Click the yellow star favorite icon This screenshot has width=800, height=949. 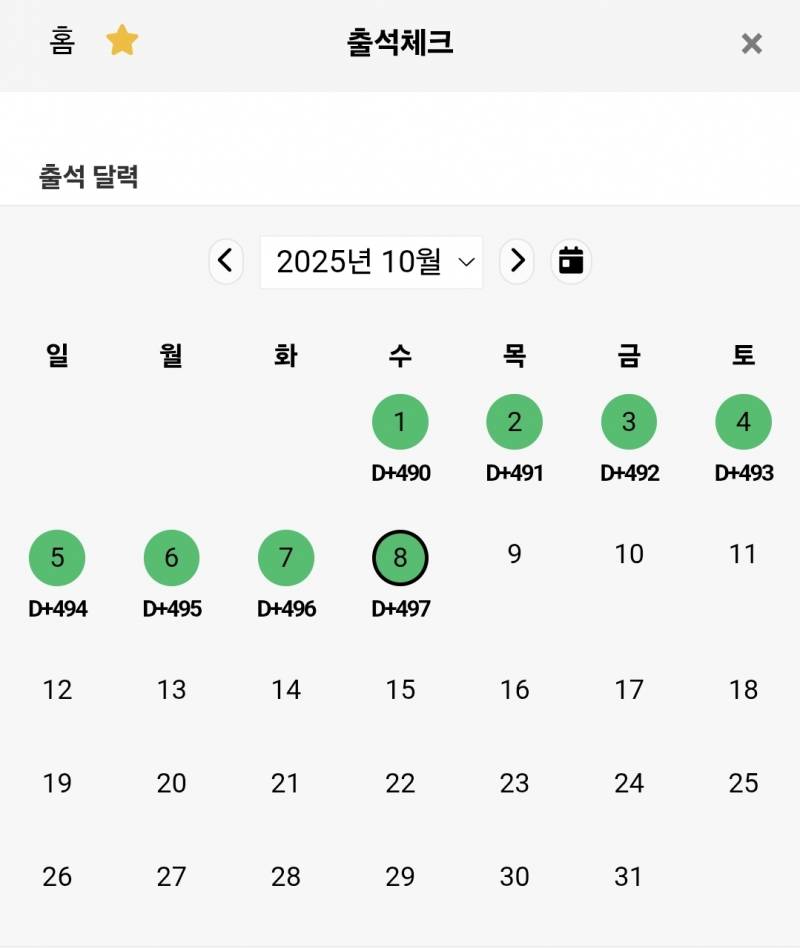click(x=122, y=41)
